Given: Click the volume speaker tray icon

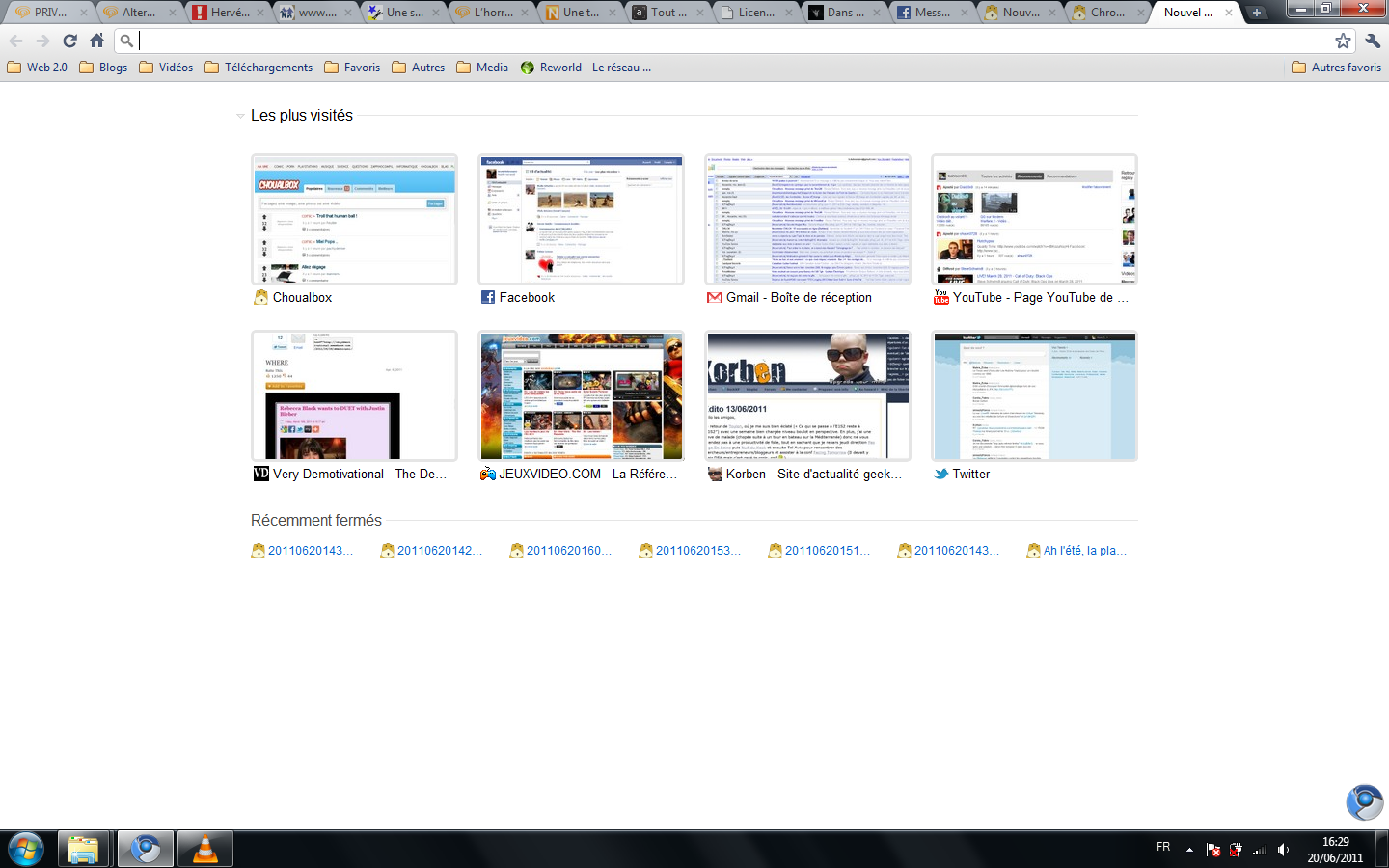Looking at the screenshot, I should (1283, 850).
